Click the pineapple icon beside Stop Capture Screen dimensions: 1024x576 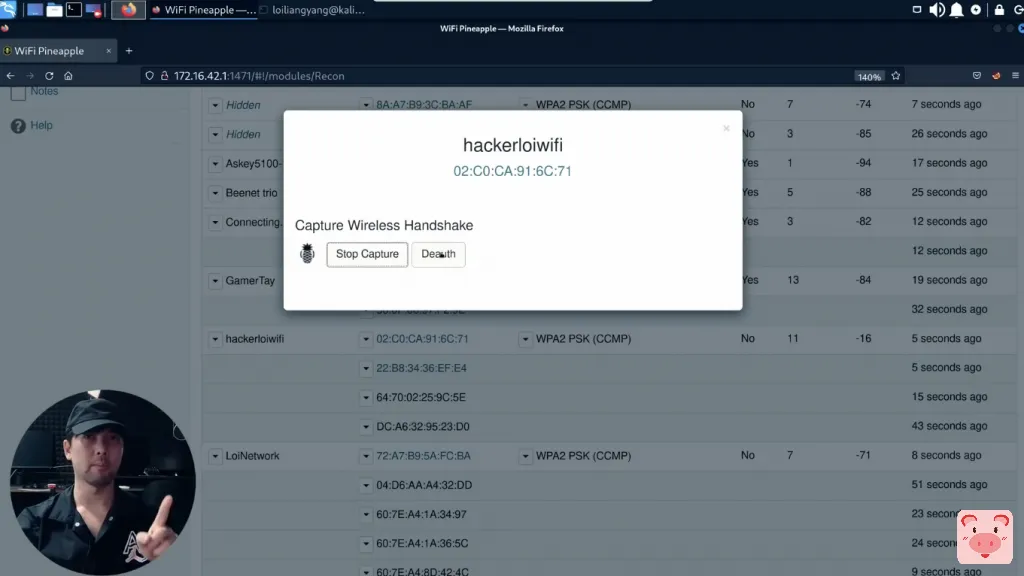pyautogui.click(x=307, y=253)
